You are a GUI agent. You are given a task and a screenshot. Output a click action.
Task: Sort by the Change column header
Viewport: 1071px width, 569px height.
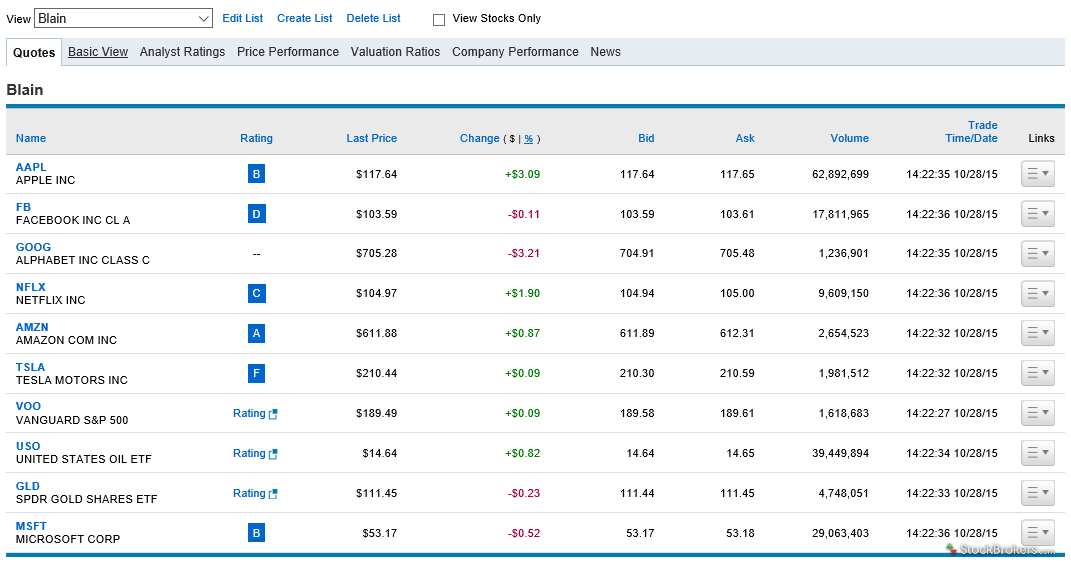tap(479, 138)
